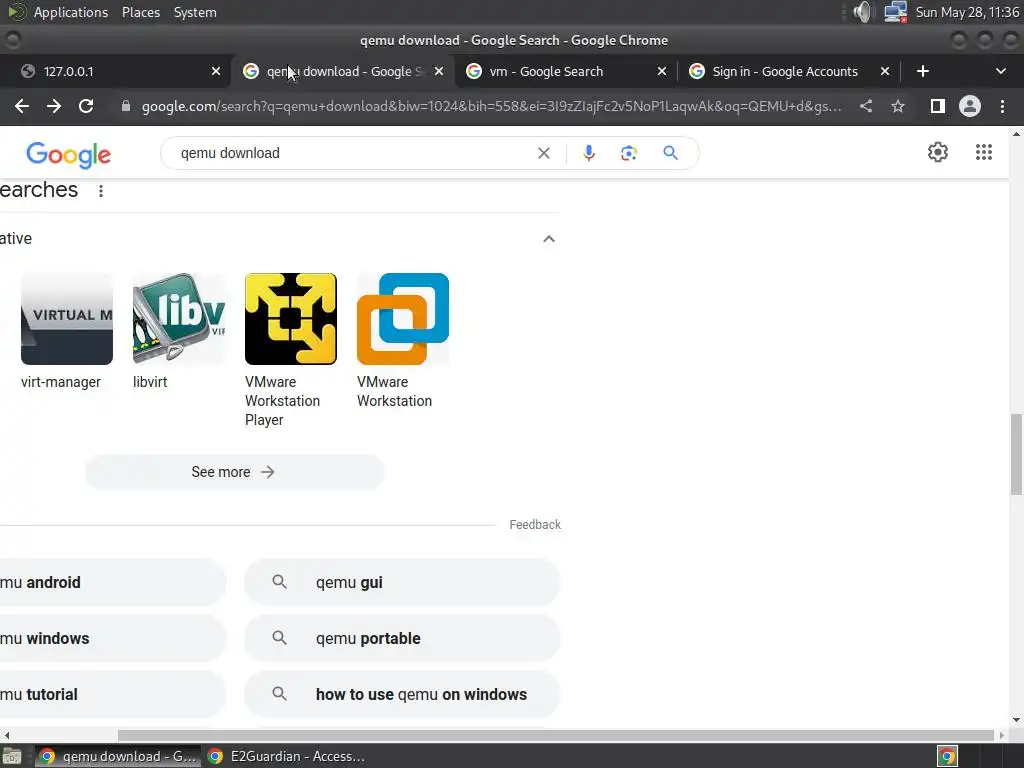The width and height of the screenshot is (1024, 768).
Task: Open the blue-orange VMware Workstation thumbnail
Action: click(x=403, y=319)
